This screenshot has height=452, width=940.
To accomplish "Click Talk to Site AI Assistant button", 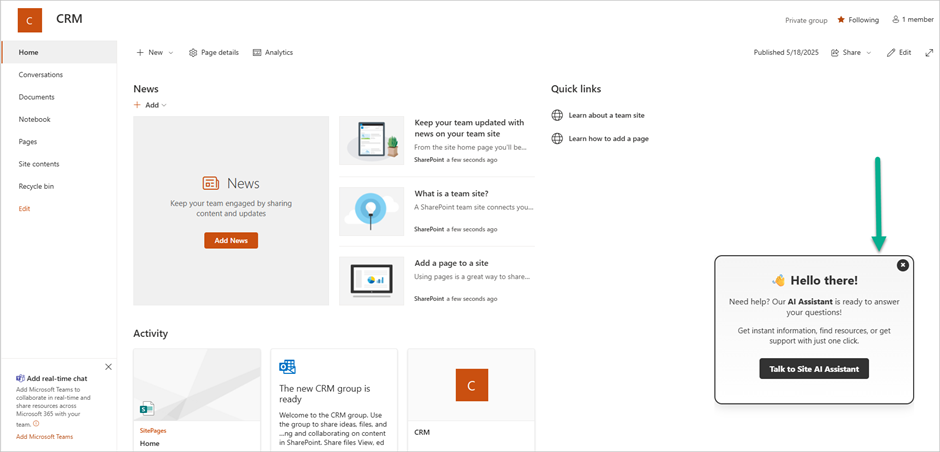I will (814, 369).
